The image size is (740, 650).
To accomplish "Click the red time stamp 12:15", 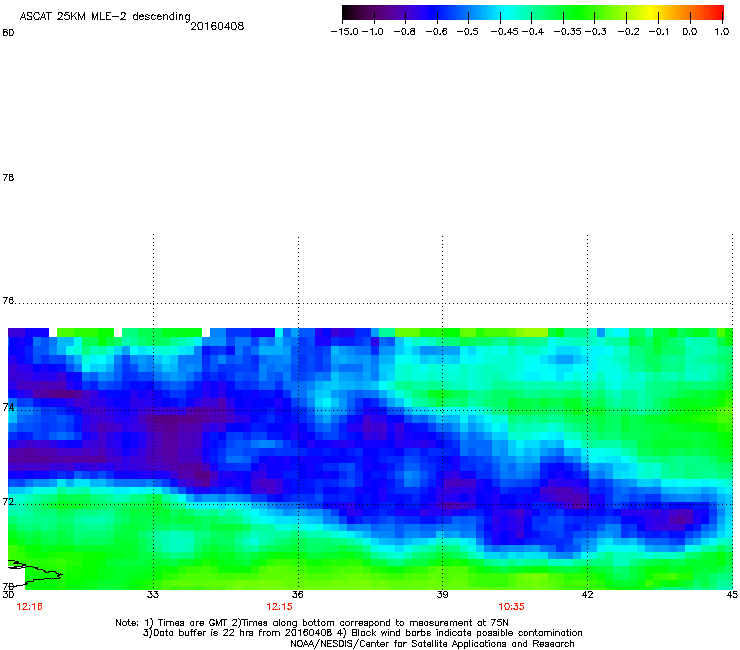I will (x=279, y=607).
